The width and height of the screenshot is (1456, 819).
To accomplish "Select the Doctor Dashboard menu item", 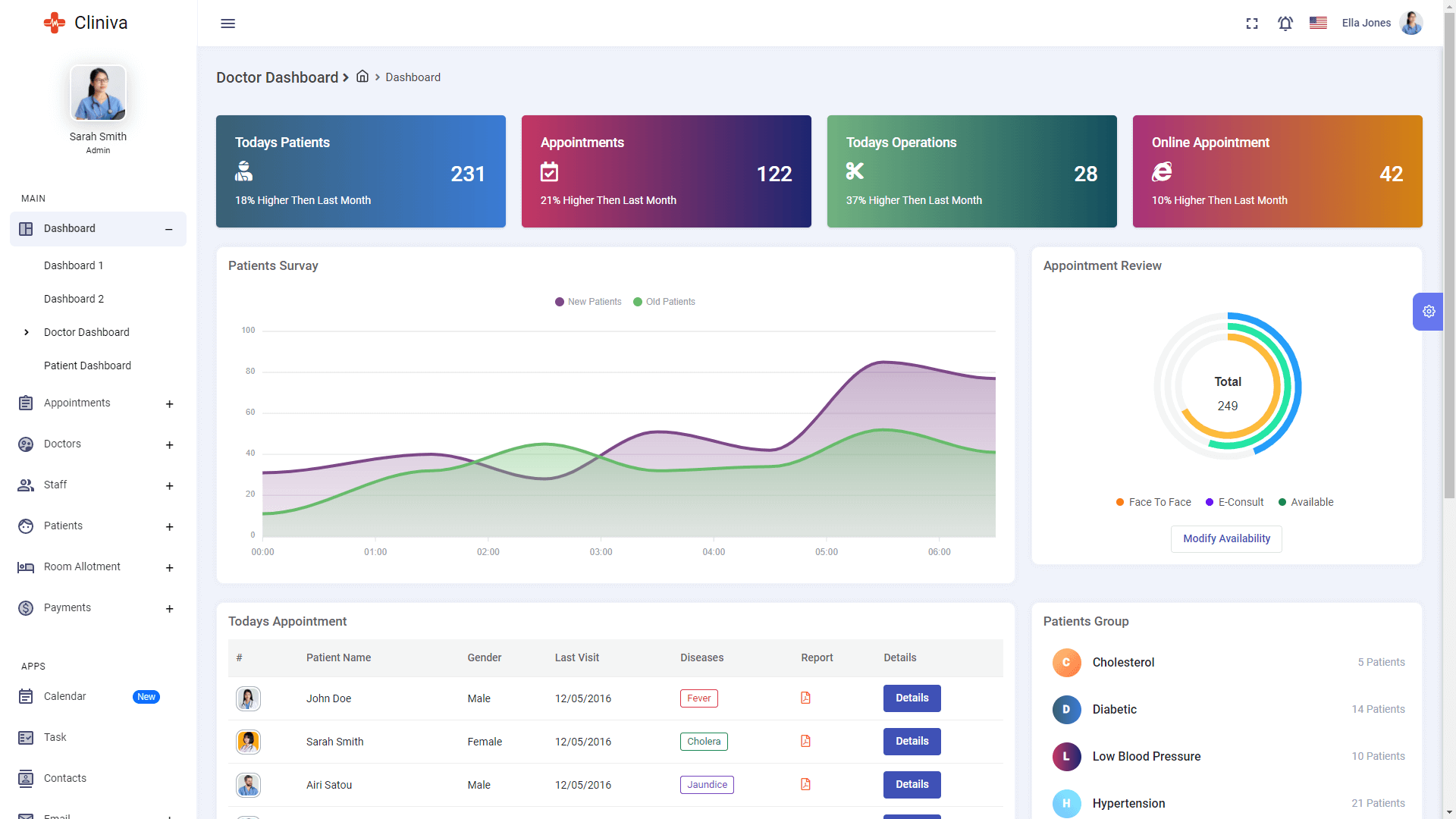I will click(x=86, y=332).
